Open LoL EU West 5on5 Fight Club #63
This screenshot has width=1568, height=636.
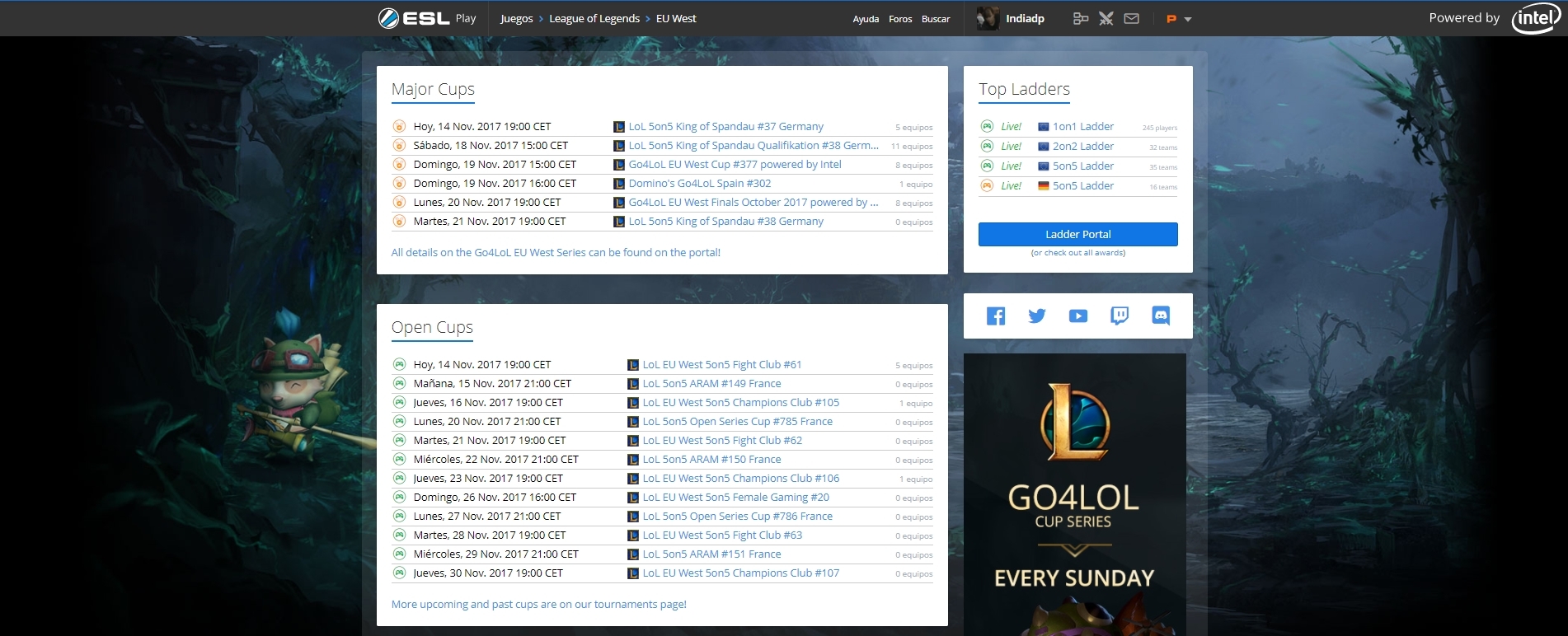point(721,535)
